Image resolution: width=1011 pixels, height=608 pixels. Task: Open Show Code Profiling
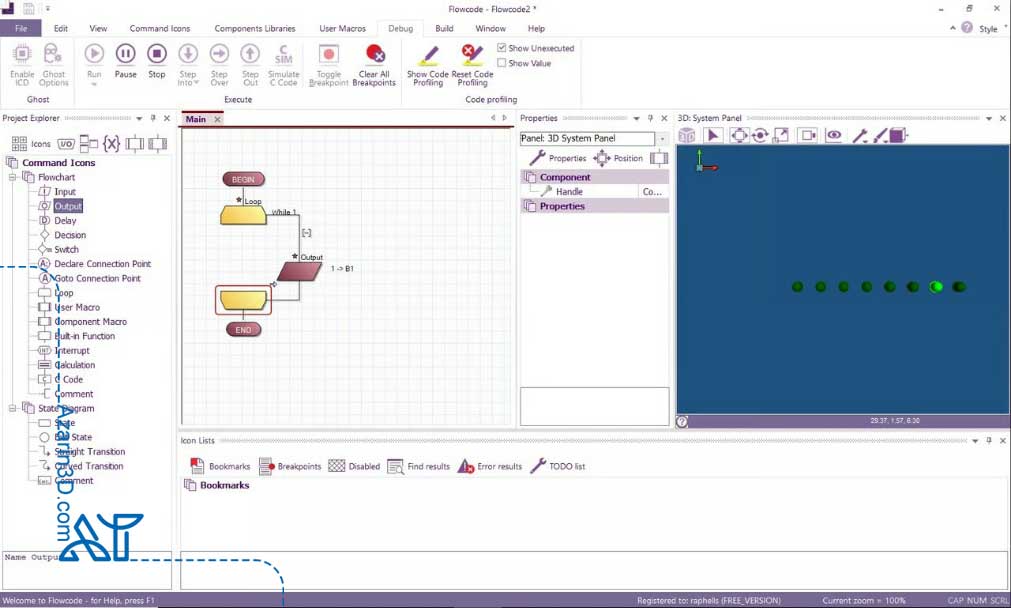coord(428,54)
